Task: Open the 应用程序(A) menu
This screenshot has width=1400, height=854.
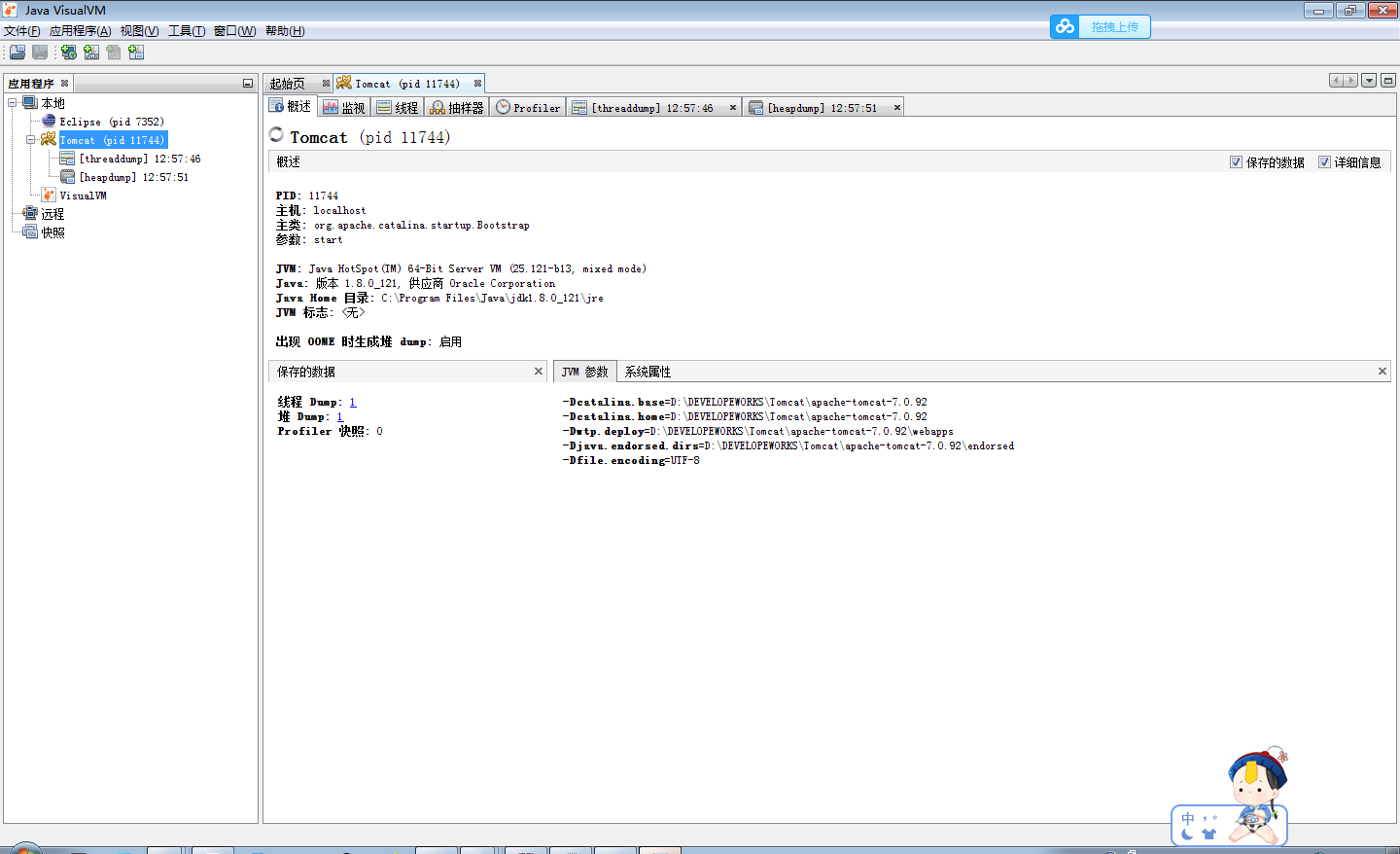Action: 81,31
